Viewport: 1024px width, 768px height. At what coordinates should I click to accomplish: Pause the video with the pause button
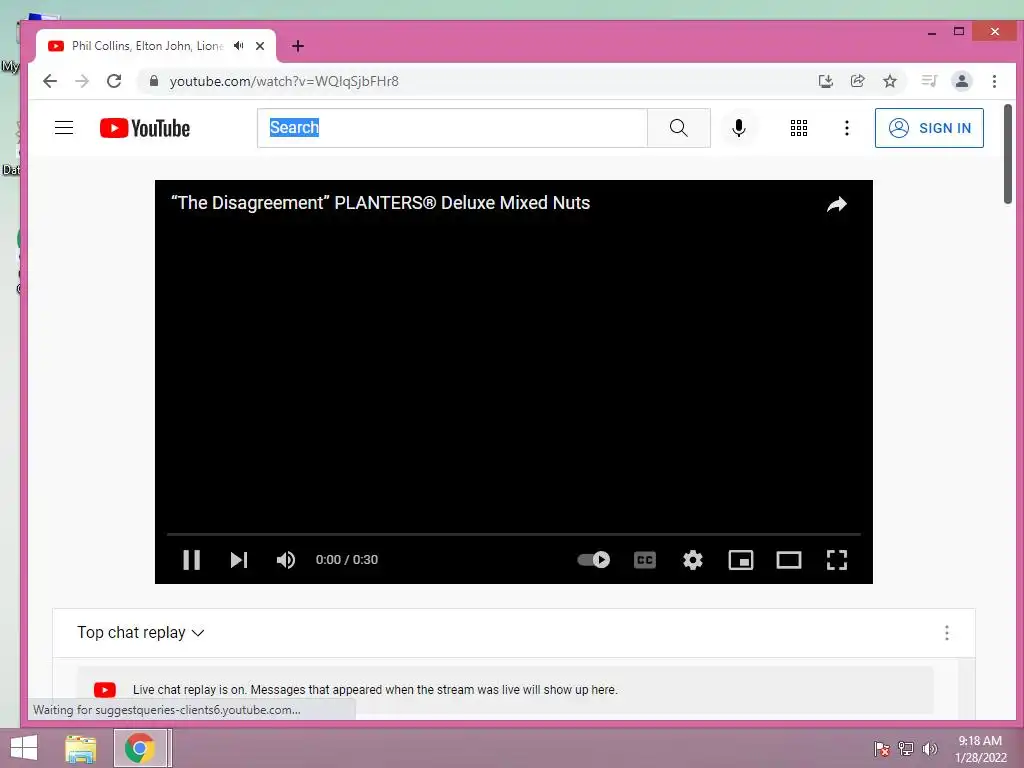[x=191, y=560]
